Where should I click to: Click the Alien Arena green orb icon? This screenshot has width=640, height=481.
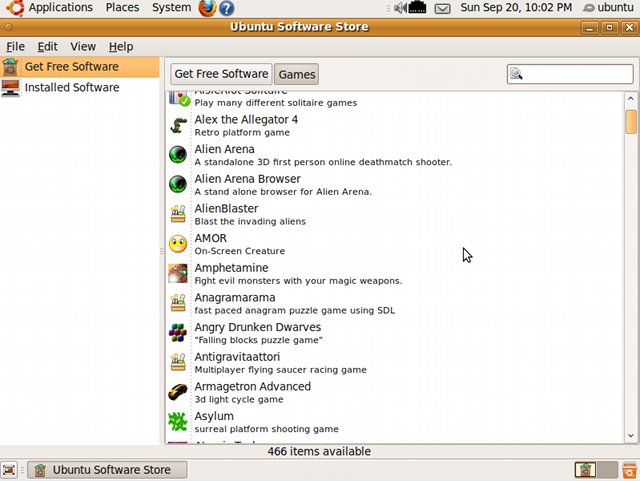[x=178, y=155]
